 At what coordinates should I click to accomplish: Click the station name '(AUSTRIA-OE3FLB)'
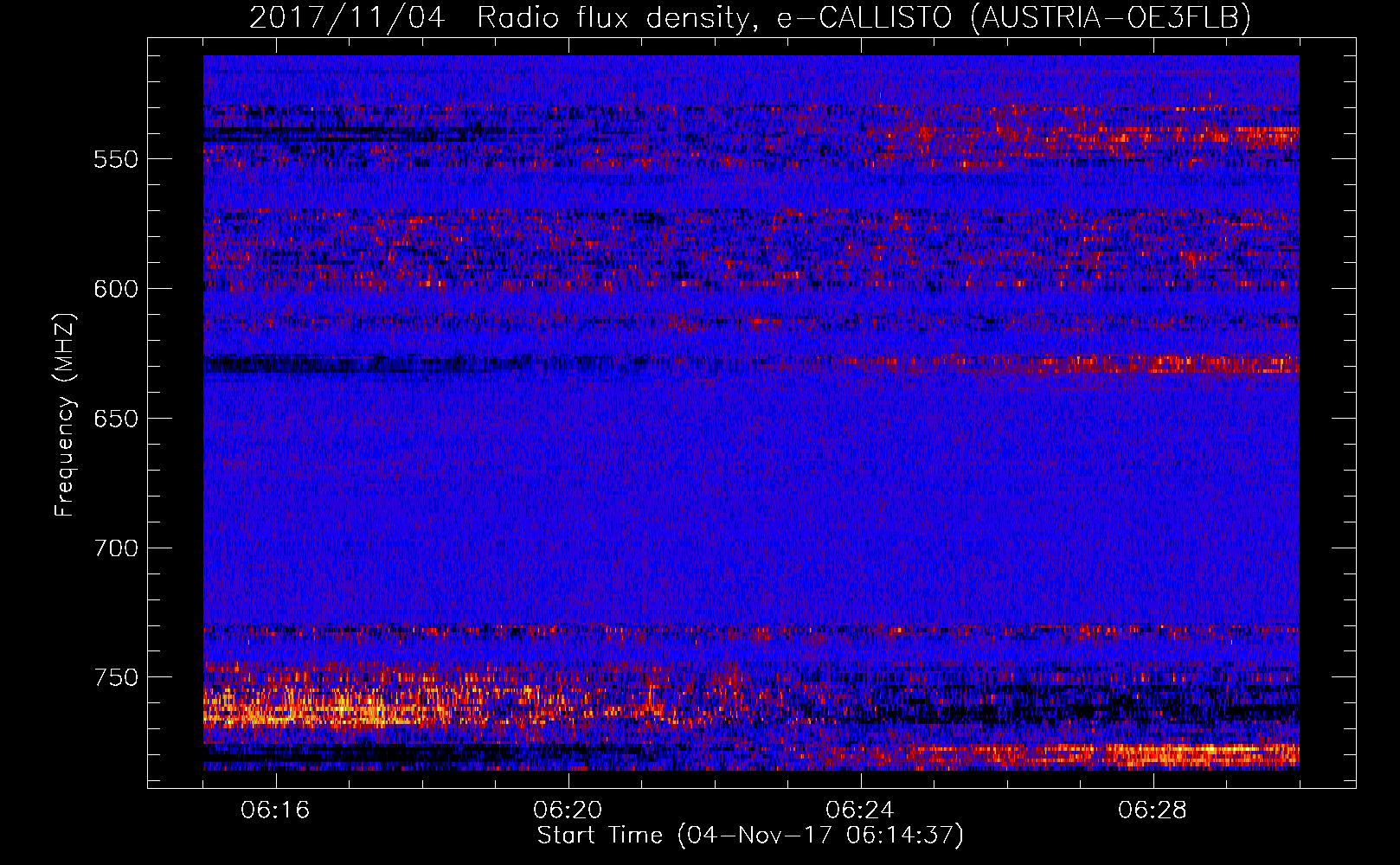point(1110,18)
